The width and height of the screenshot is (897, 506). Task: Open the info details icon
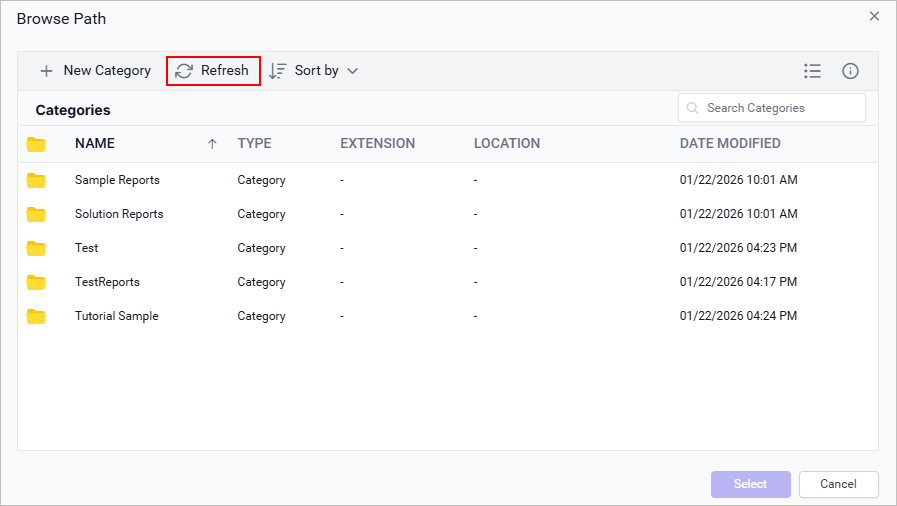pos(850,71)
